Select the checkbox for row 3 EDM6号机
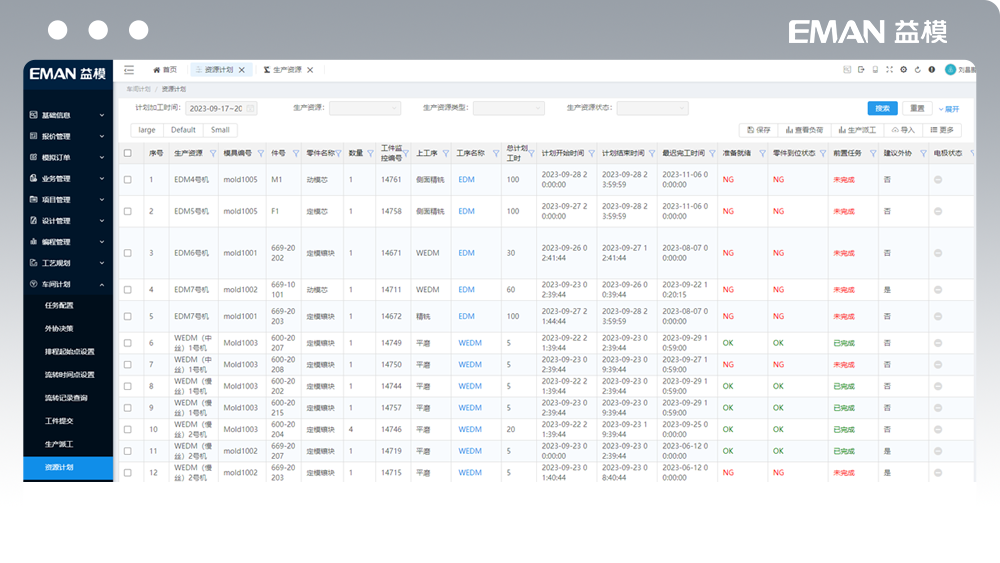Screen dimensions: 1000x563 (127, 253)
